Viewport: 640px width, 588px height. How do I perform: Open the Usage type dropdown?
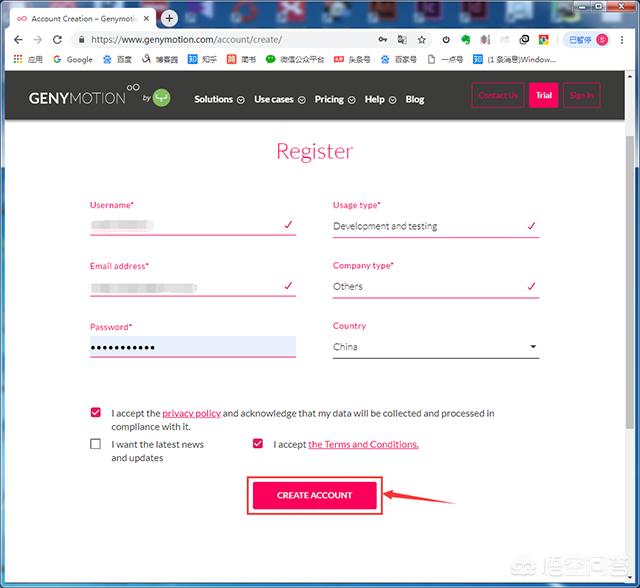pyautogui.click(x=436, y=226)
